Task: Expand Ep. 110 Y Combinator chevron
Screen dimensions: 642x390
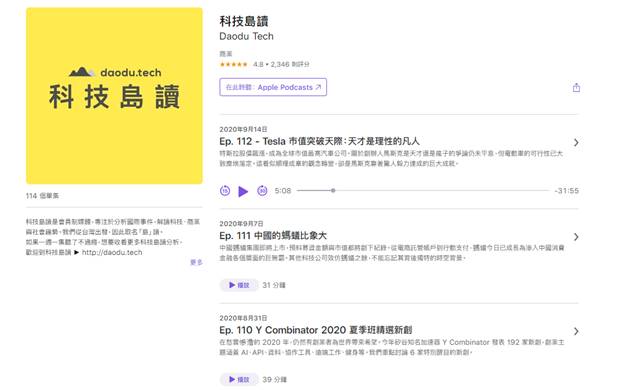Action: coord(576,331)
